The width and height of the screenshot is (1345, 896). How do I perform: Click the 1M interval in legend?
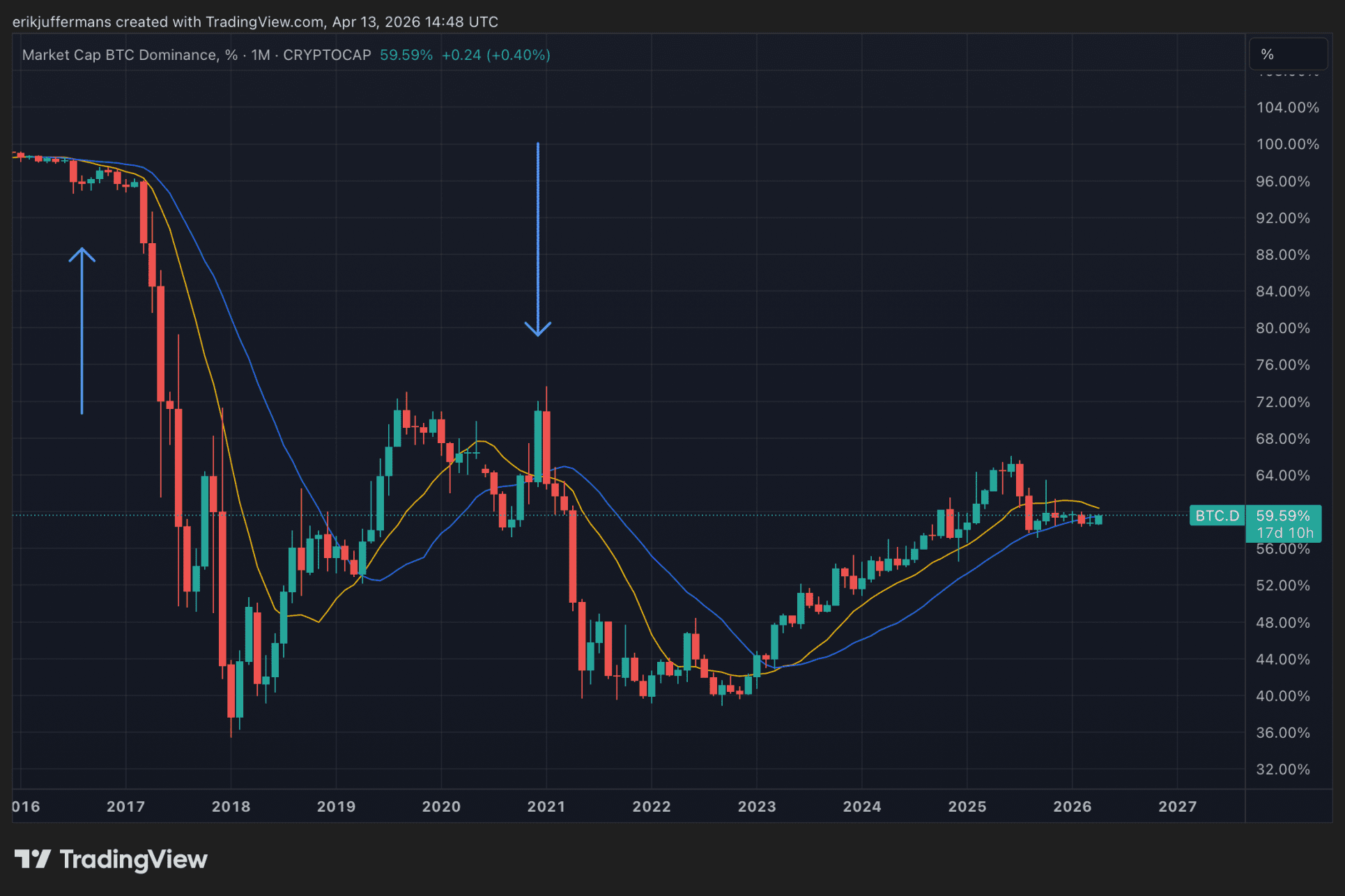point(261,55)
